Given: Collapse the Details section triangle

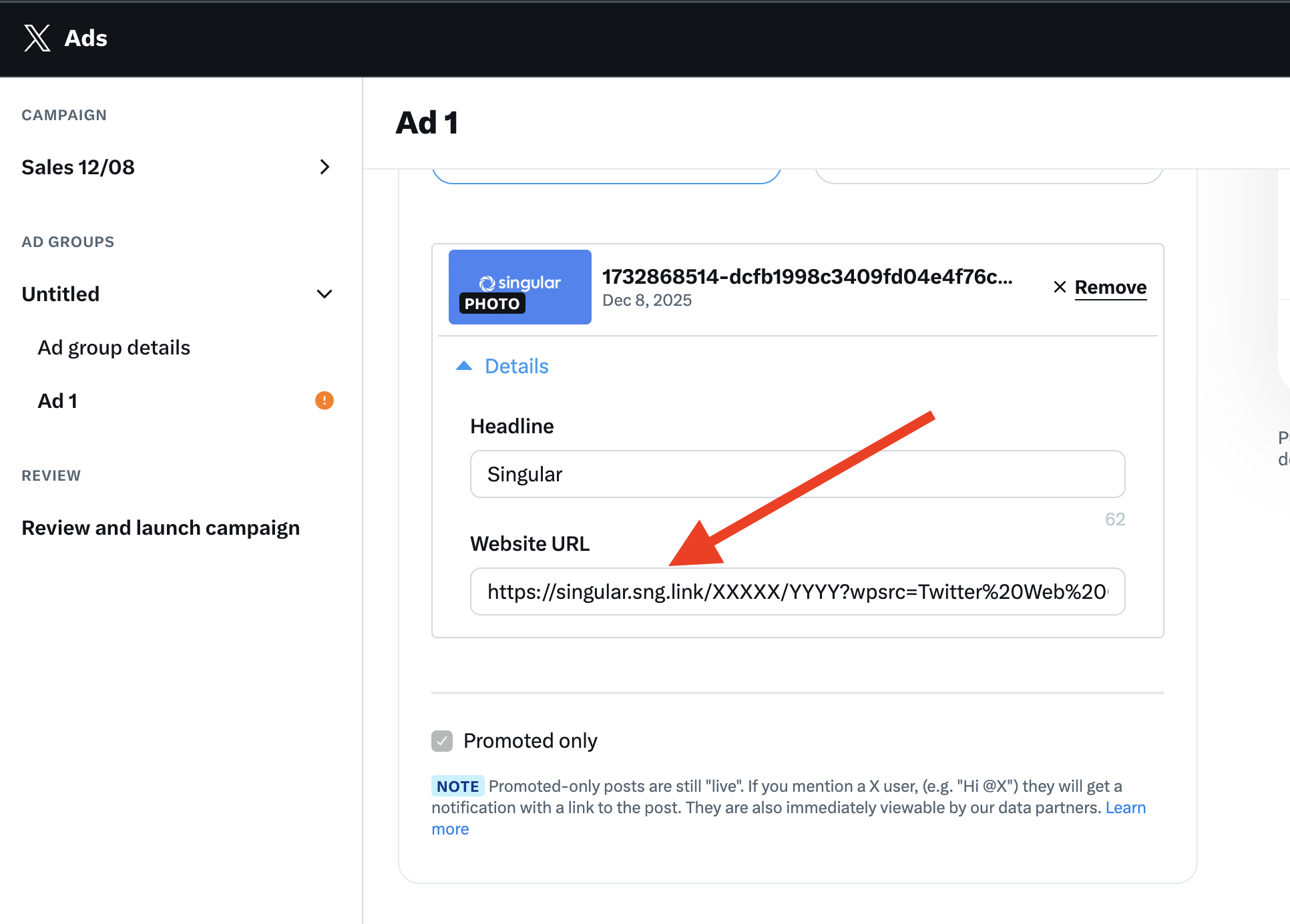Looking at the screenshot, I should pos(464,366).
